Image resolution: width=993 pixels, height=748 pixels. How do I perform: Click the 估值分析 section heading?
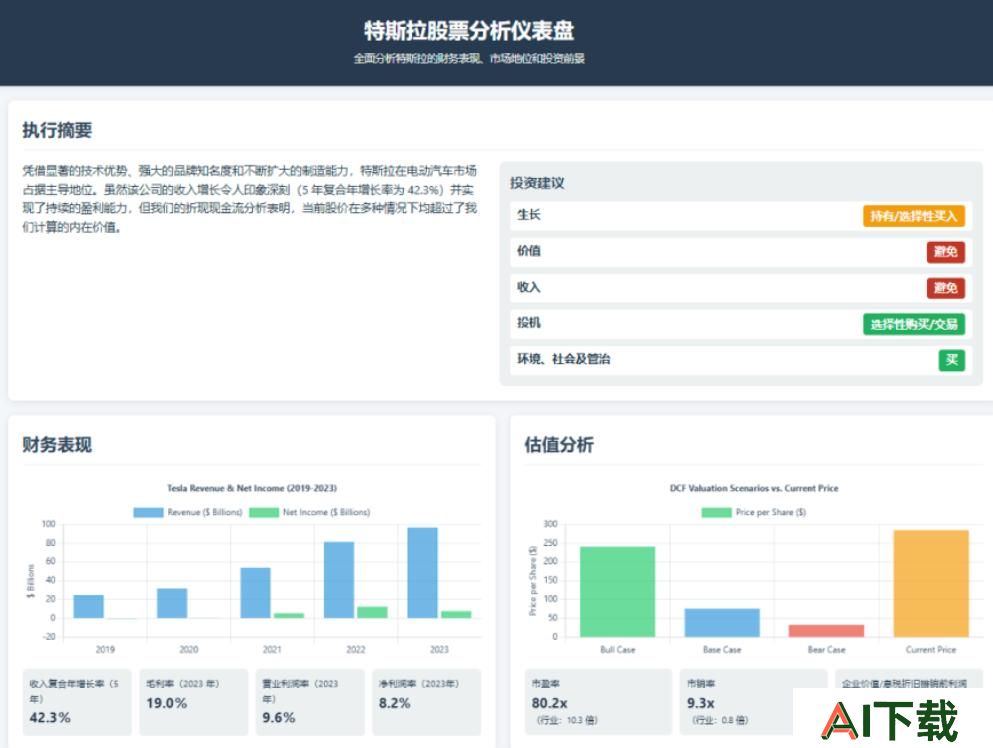559,445
